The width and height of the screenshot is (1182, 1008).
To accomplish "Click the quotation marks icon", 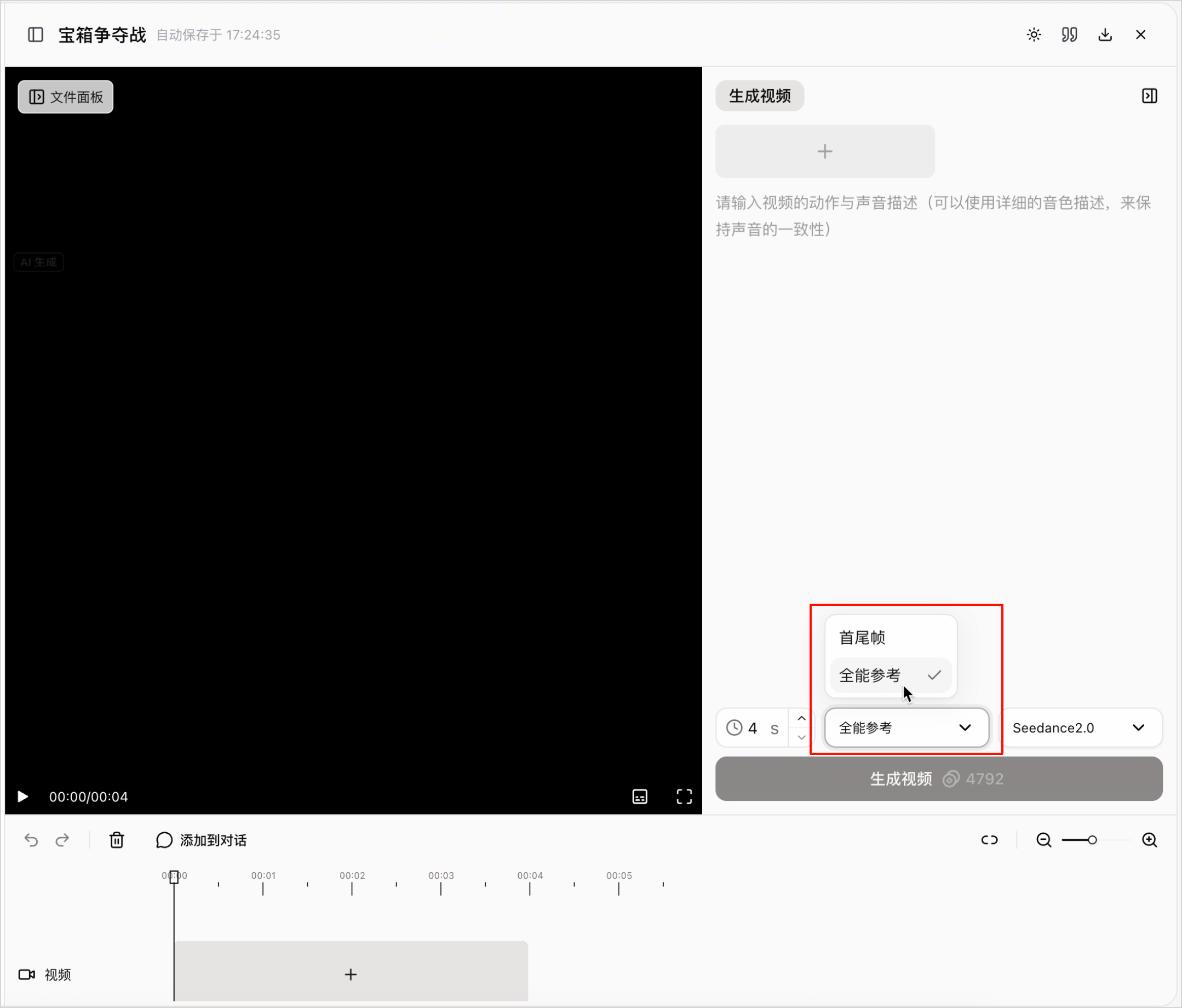I will [1069, 35].
